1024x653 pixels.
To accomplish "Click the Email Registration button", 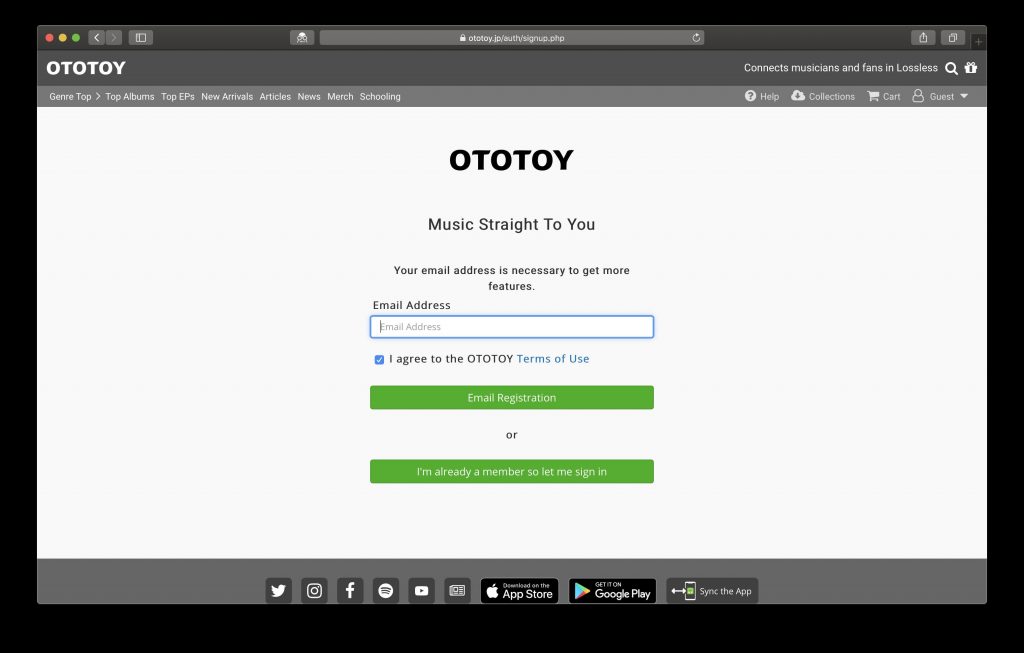I will [x=511, y=398].
